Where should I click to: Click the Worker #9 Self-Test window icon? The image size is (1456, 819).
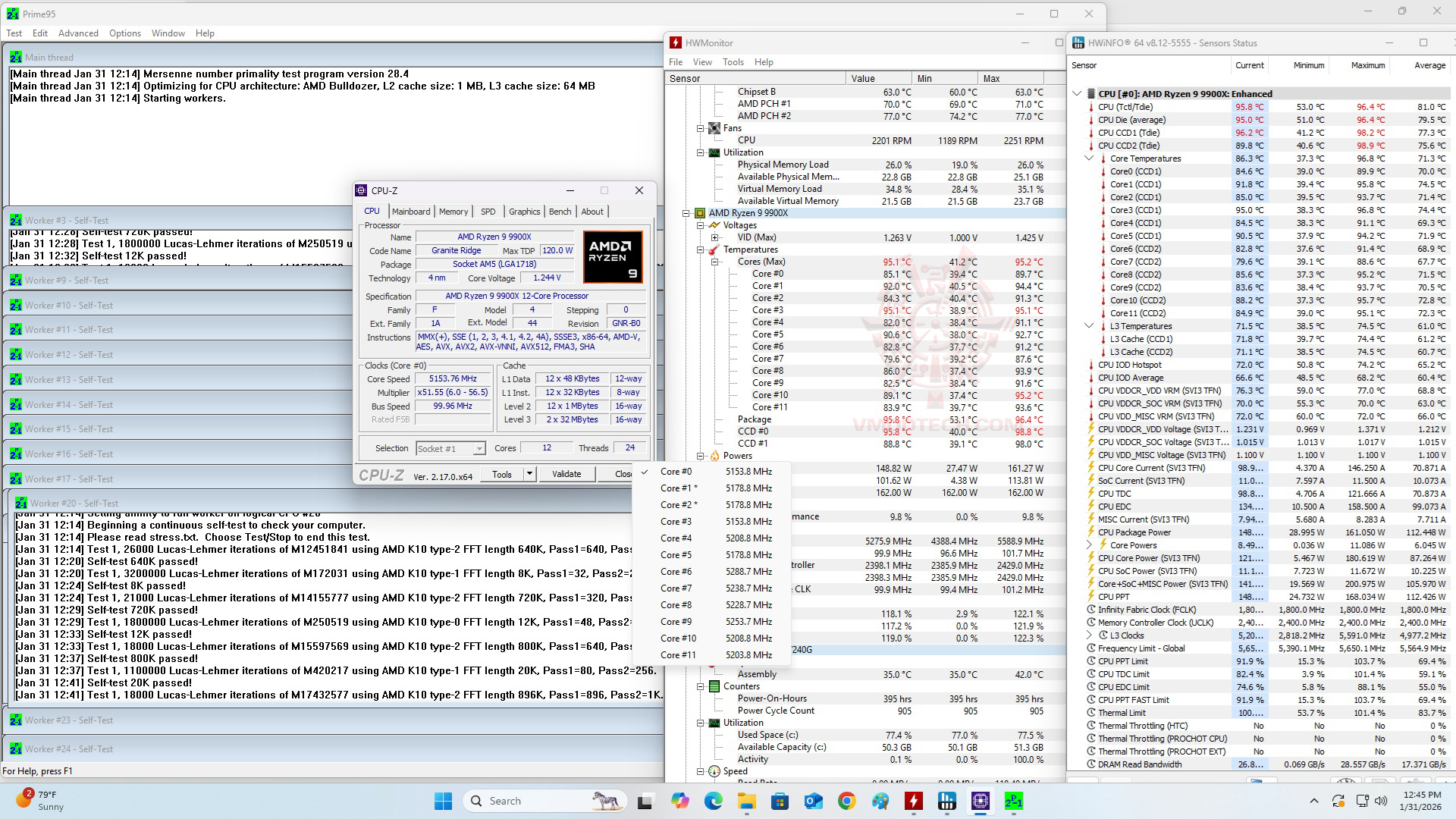pos(16,281)
